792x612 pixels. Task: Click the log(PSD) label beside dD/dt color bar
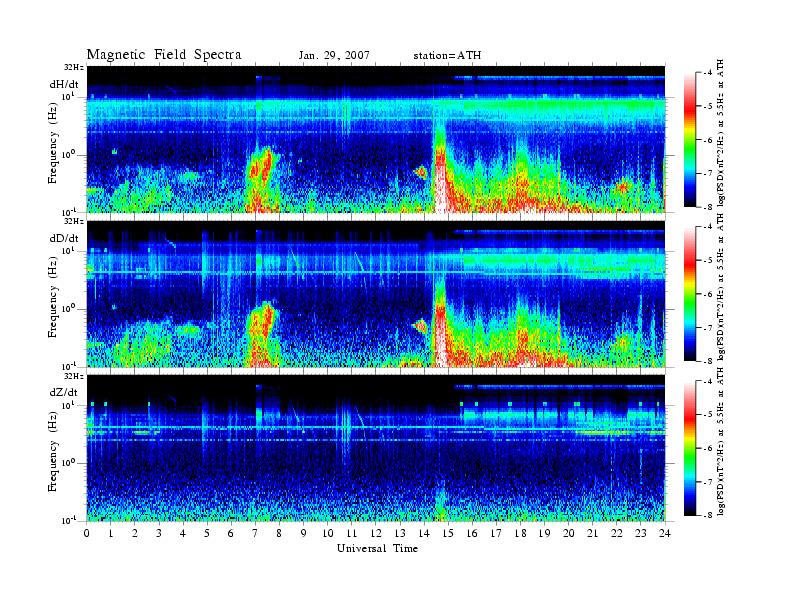point(721,287)
